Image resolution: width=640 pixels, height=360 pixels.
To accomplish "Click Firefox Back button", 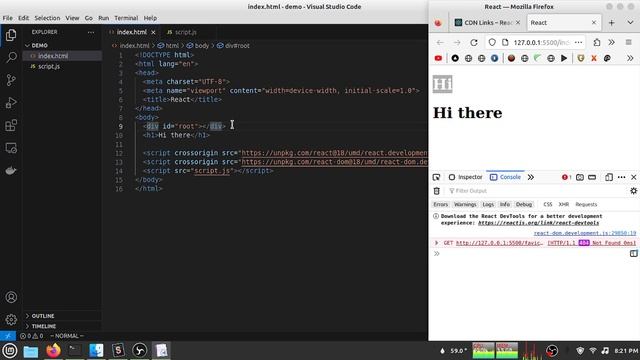I will click(440, 42).
